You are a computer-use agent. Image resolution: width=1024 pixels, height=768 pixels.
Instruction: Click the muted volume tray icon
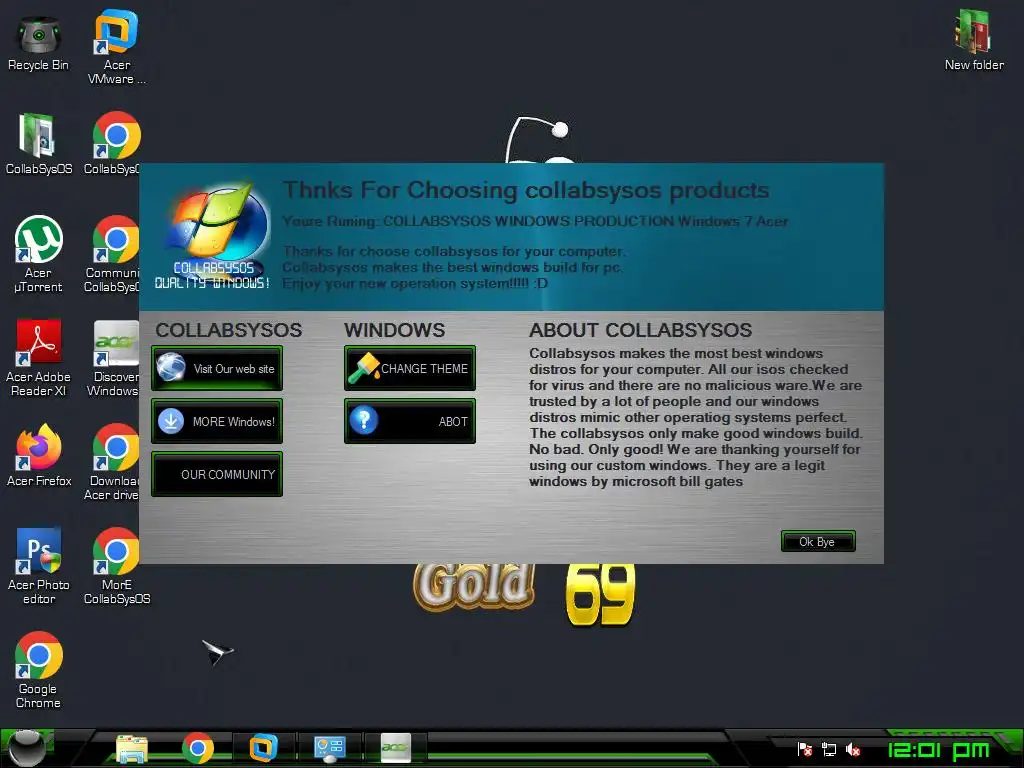[x=853, y=750]
